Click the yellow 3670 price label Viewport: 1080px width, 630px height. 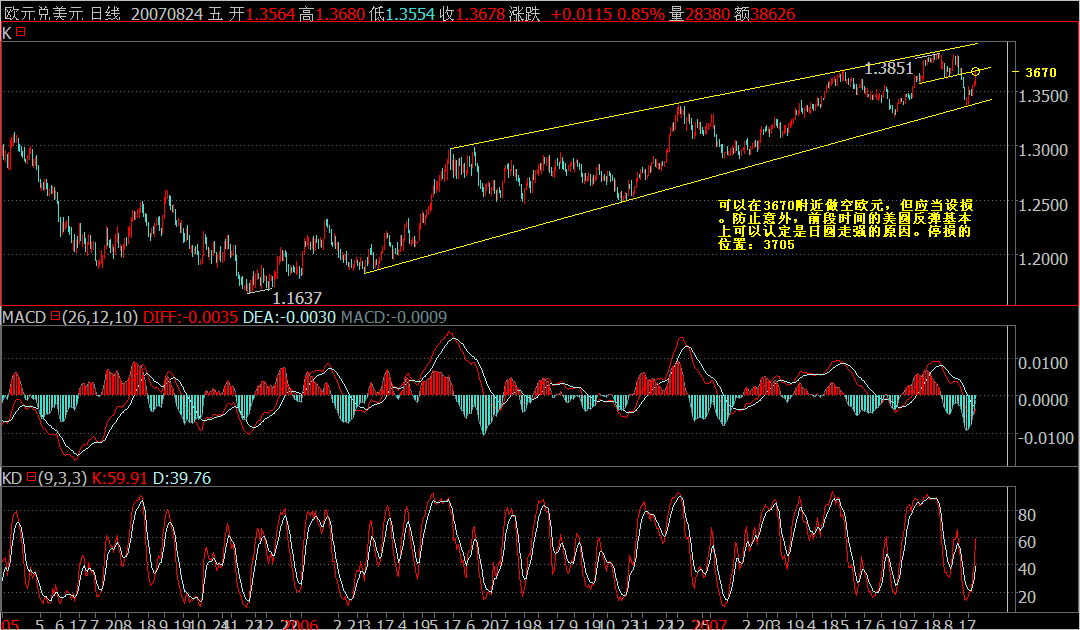(x=1040, y=72)
